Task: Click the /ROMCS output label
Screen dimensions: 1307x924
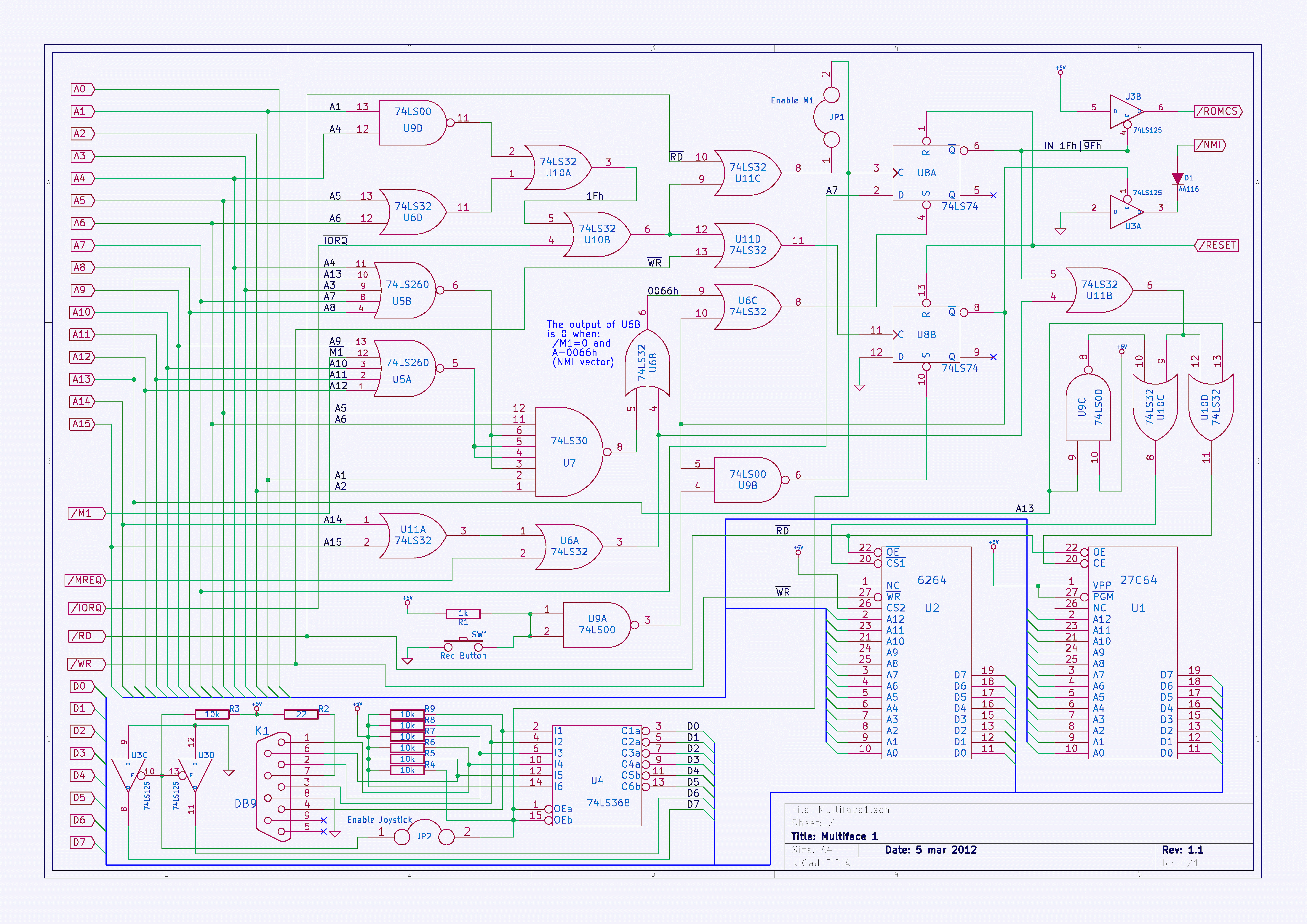Action: coord(1218,112)
